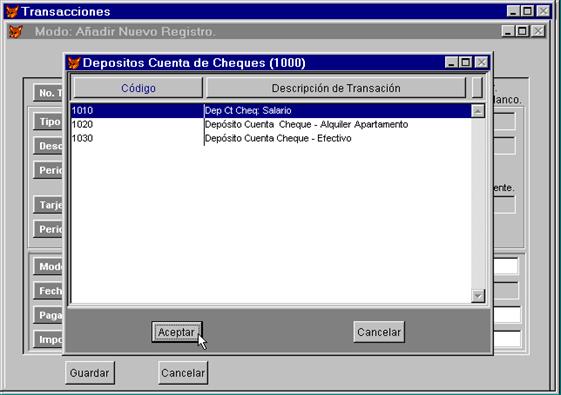
Task: Sort by the Código column header
Action: [138, 88]
